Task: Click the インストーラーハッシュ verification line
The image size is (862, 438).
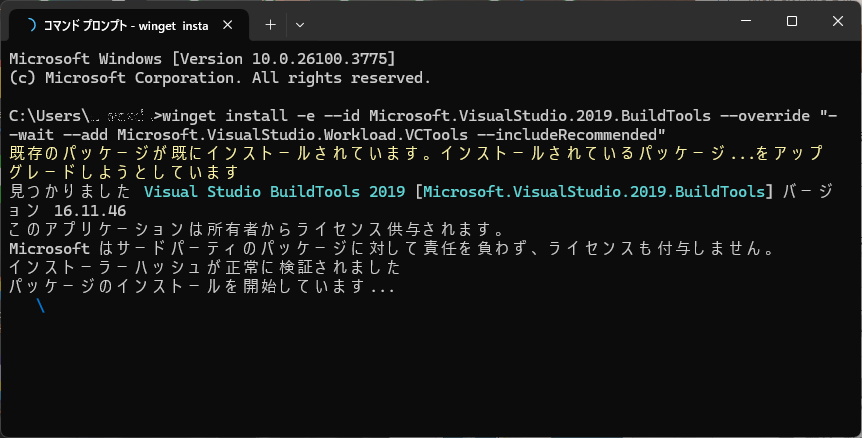Action: point(205,267)
